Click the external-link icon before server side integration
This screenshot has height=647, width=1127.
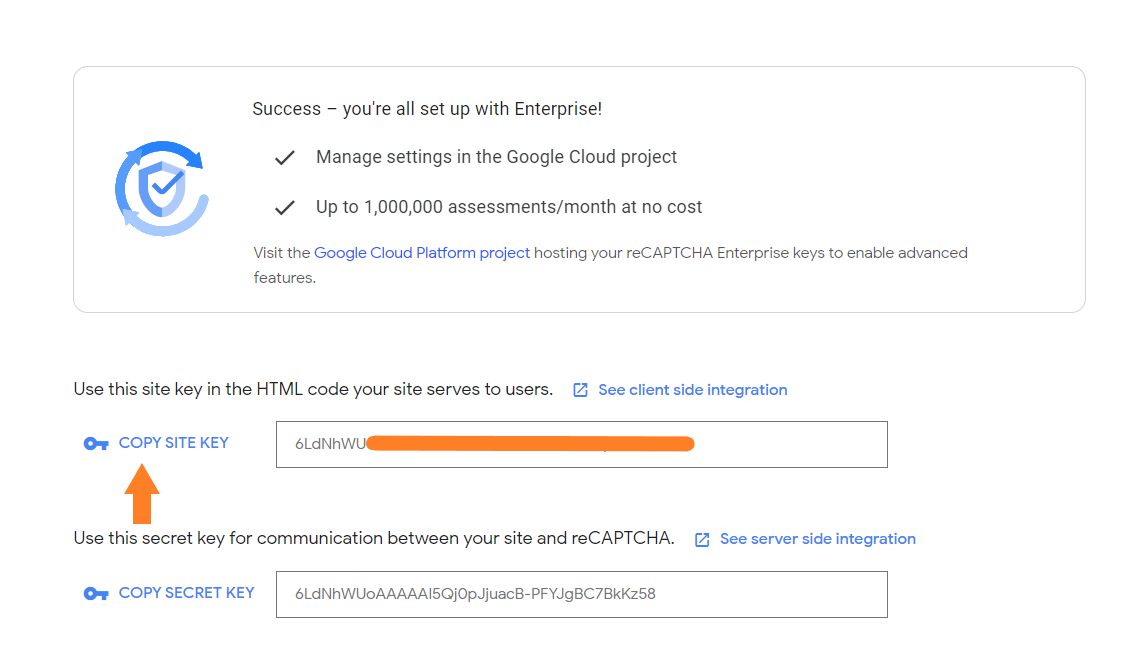coord(702,540)
